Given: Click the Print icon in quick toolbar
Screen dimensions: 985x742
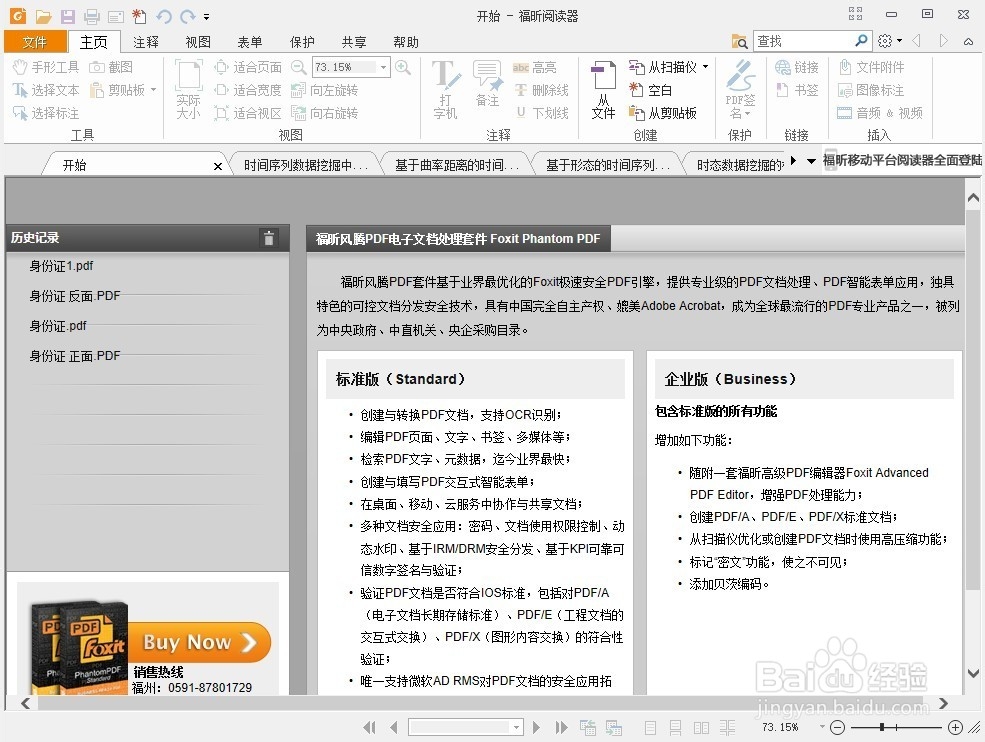Looking at the screenshot, I should 92,16.
